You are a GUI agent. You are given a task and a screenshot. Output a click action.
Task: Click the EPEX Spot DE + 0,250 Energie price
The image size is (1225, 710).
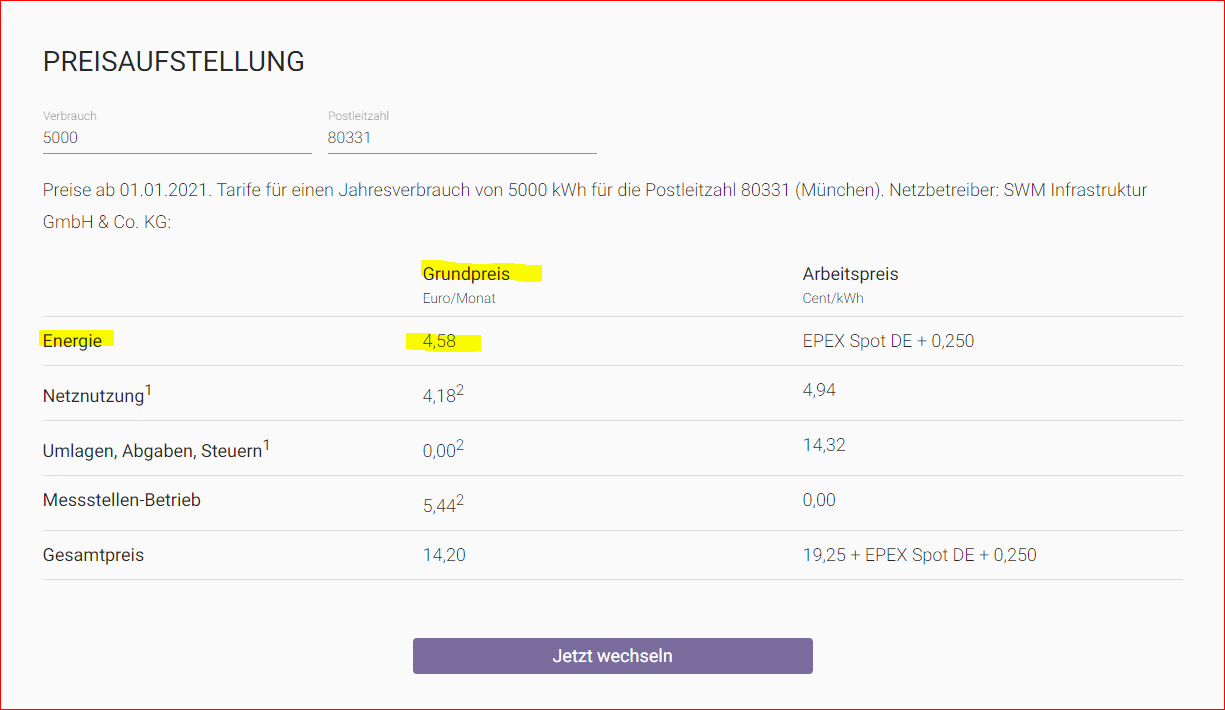888,341
